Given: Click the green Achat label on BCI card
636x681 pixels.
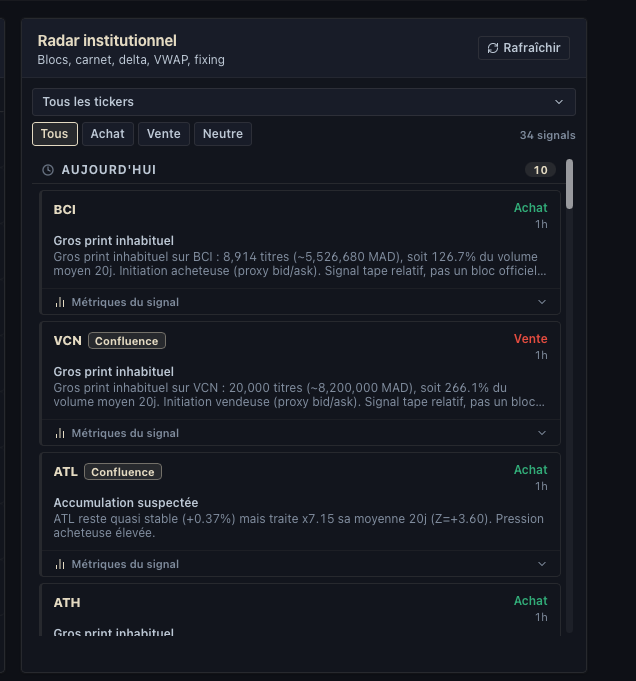Looking at the screenshot, I should pyautogui.click(x=530, y=208).
